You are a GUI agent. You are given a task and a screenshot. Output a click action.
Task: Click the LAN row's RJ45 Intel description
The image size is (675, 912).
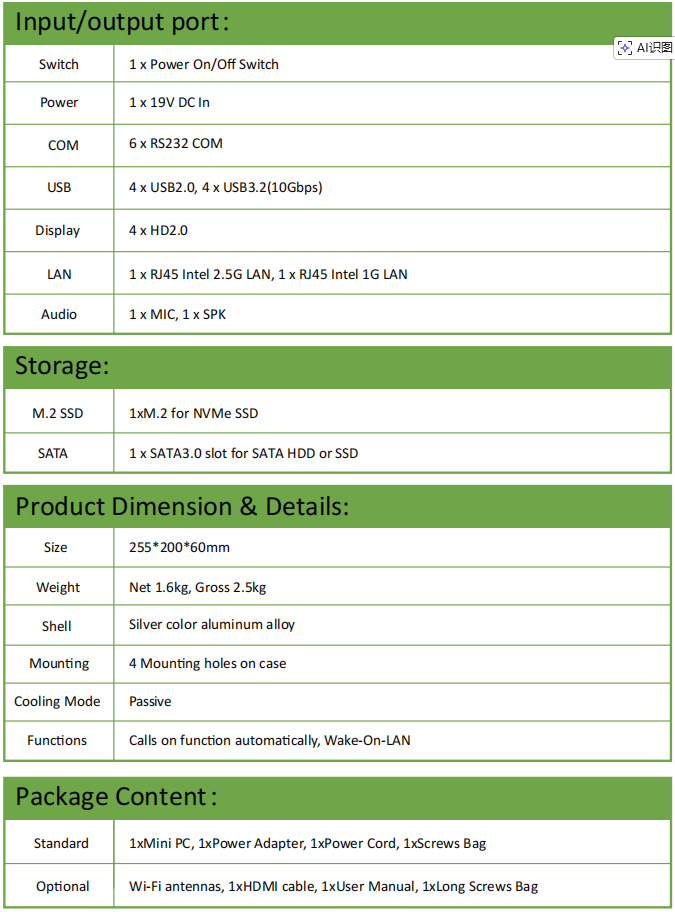[x=268, y=274]
